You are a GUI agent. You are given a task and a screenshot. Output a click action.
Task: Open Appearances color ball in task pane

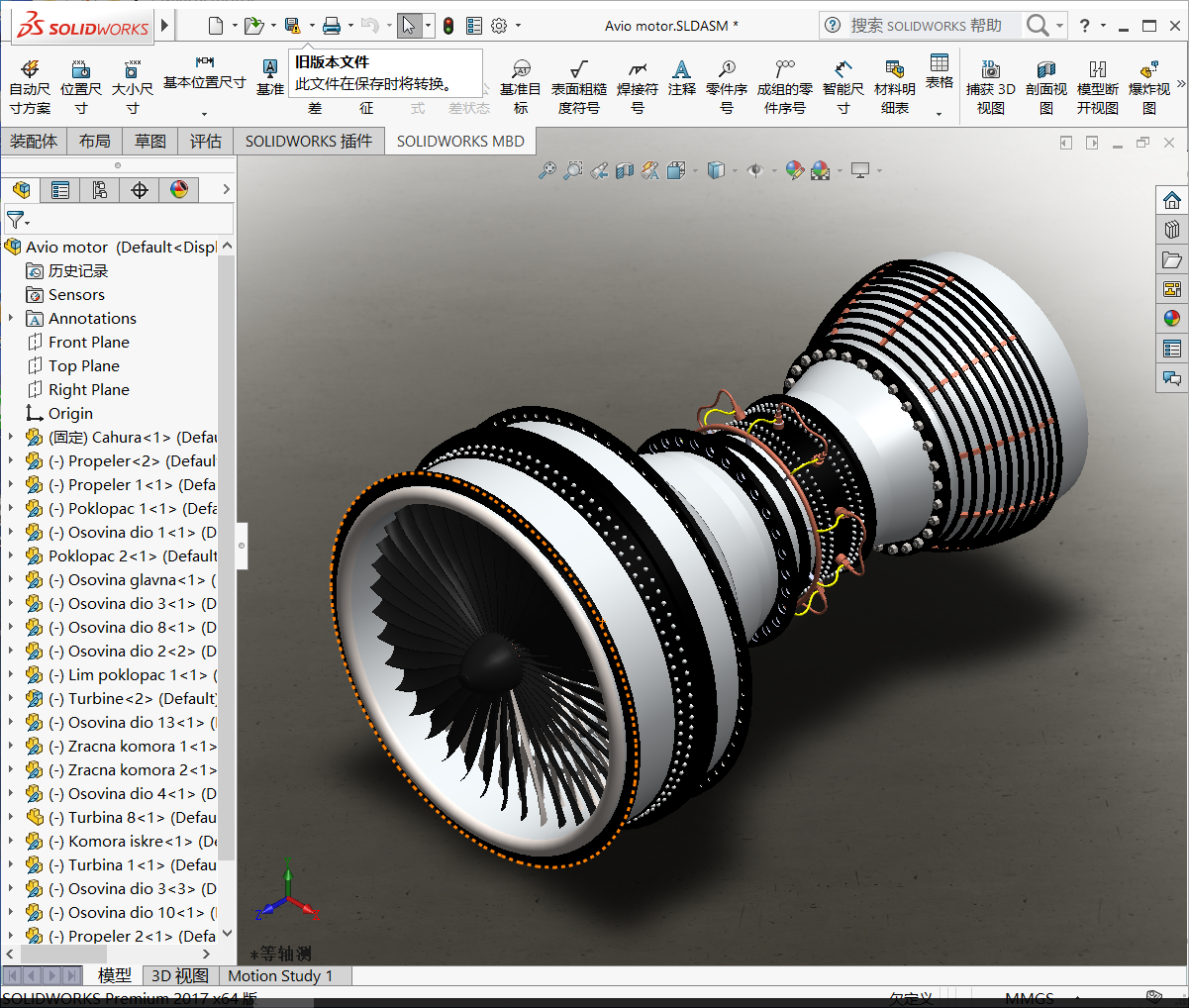click(1172, 319)
